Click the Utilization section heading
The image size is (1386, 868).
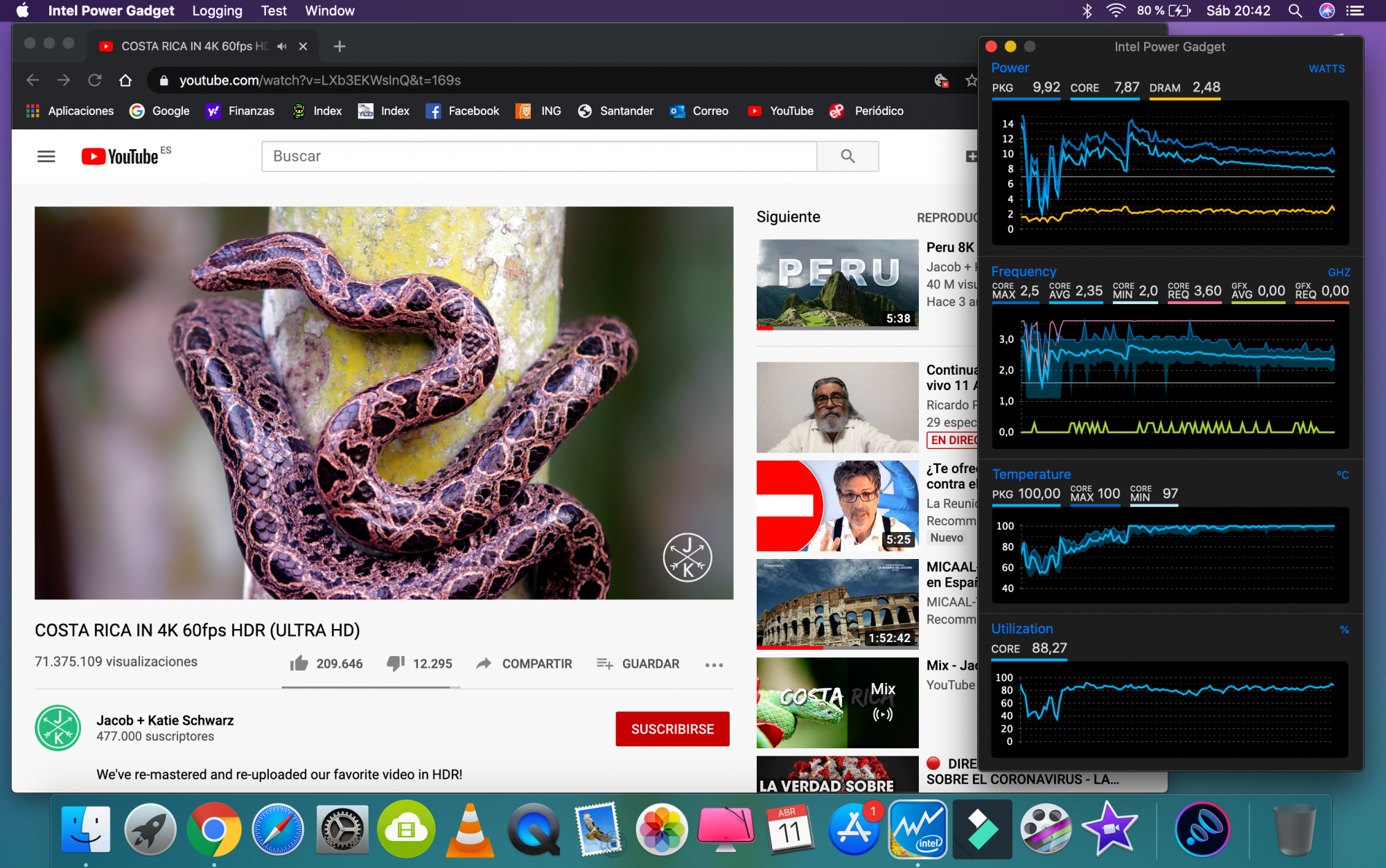click(1022, 629)
